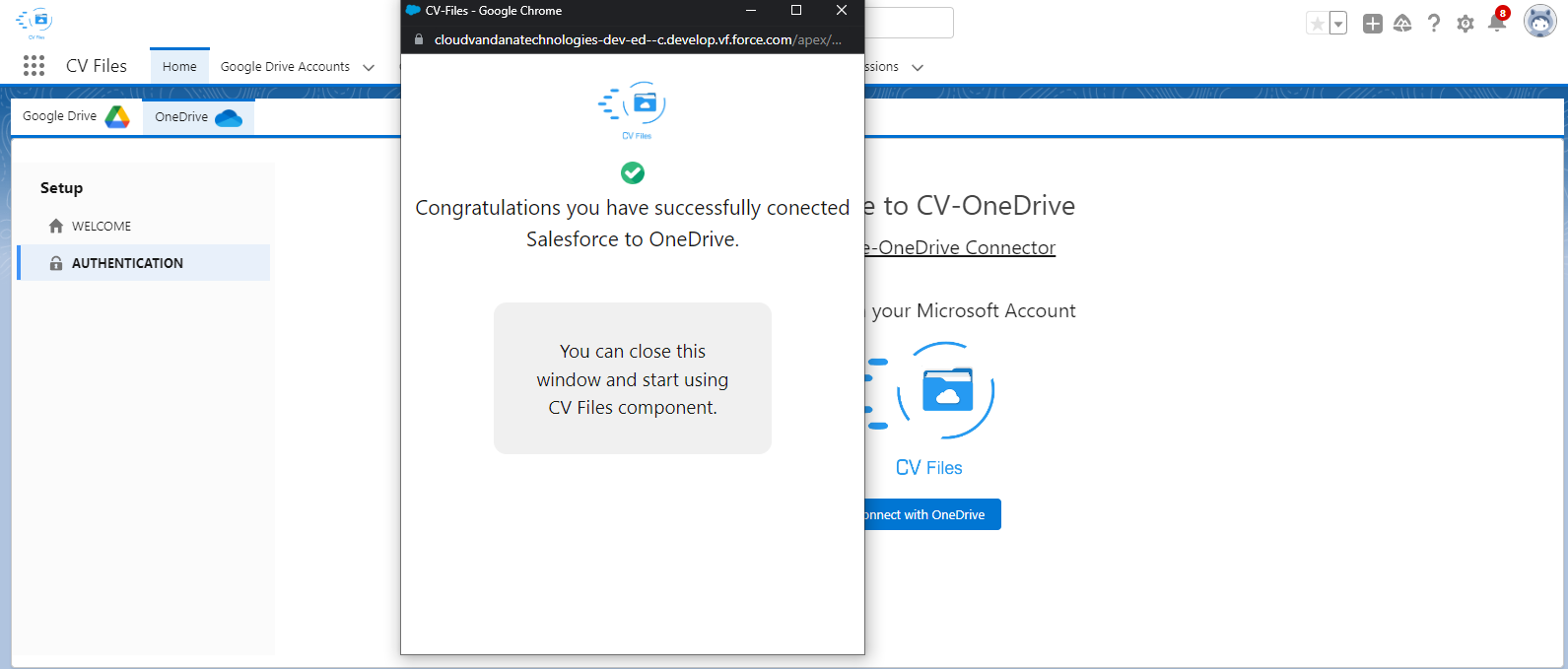Switch to the OneDrive tab
The width and height of the screenshot is (1568, 669).
click(x=198, y=116)
